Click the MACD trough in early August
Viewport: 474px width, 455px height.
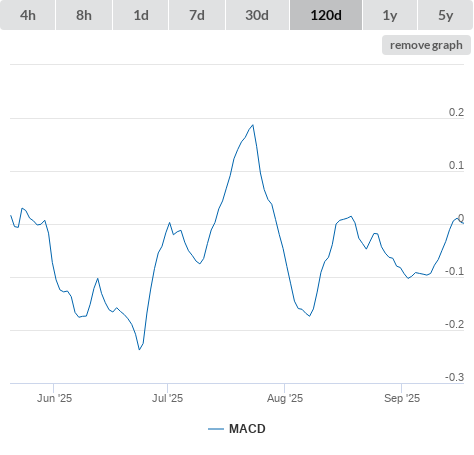tap(310, 316)
